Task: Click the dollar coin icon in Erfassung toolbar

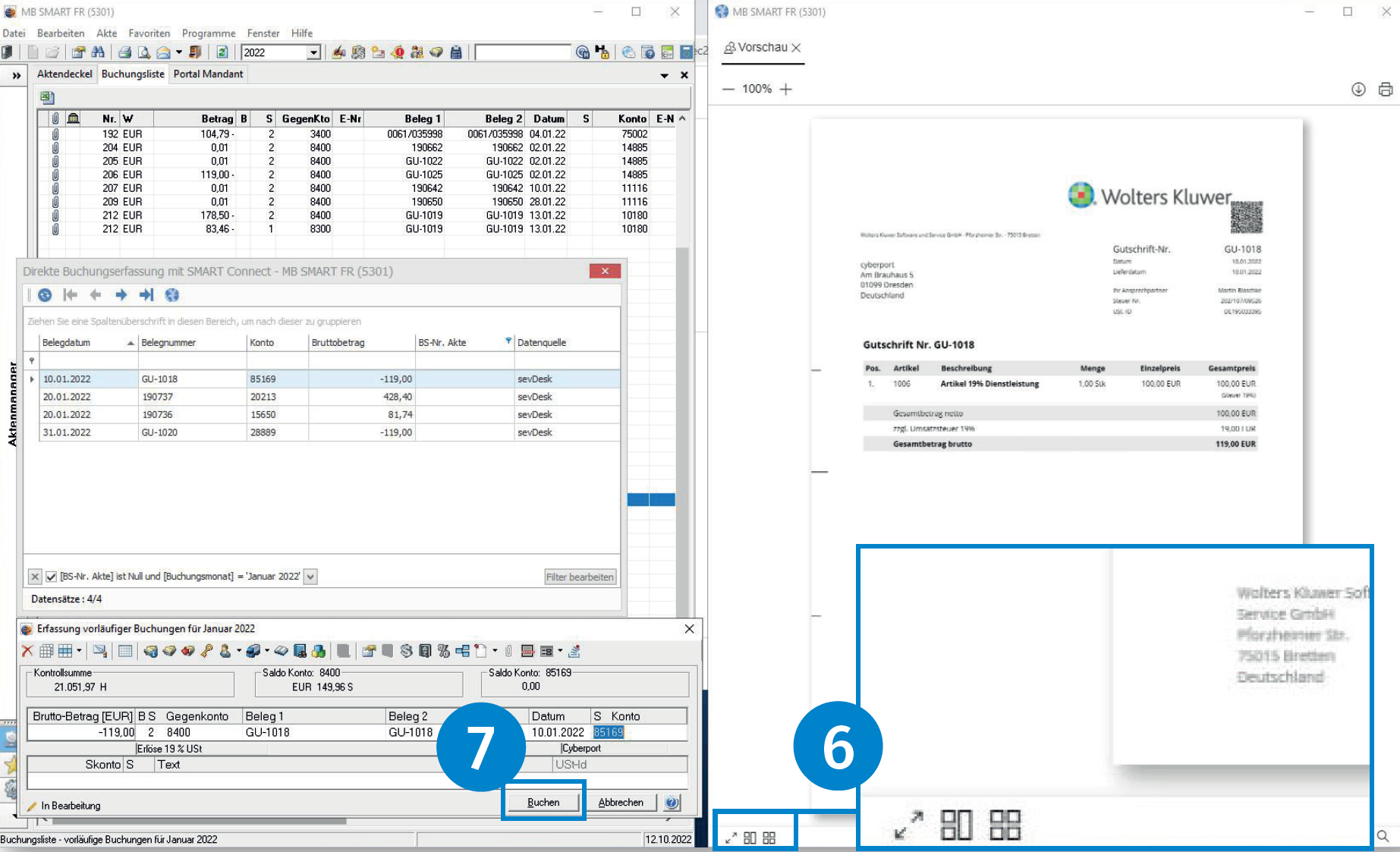Action: click(x=406, y=651)
